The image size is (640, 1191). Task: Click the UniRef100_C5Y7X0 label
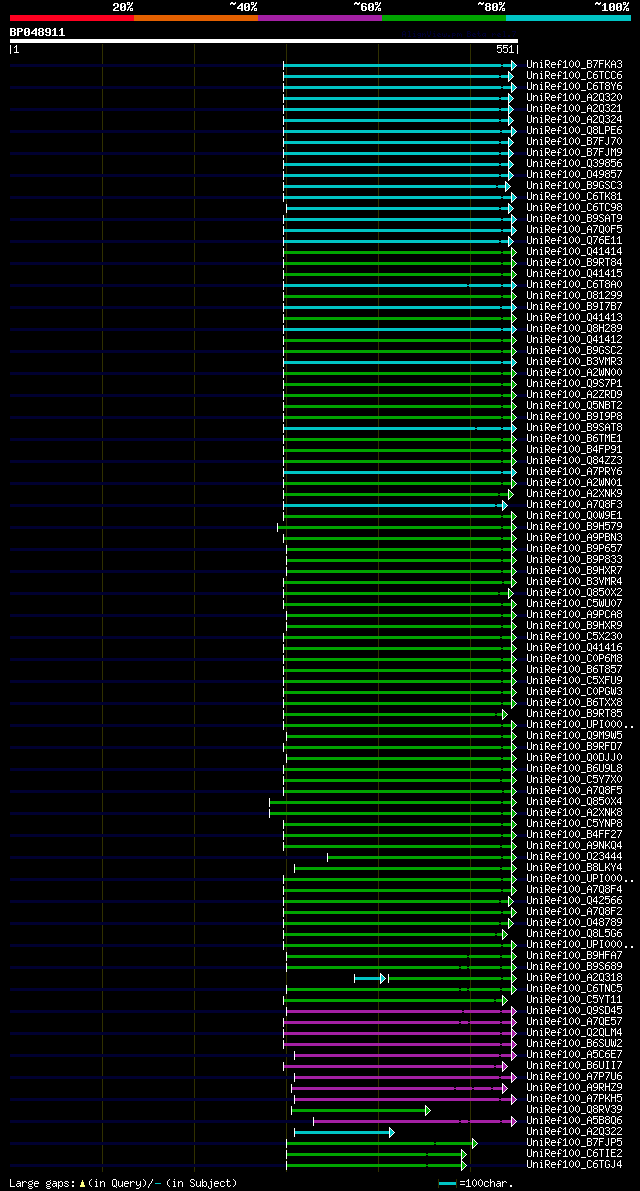click(574, 780)
